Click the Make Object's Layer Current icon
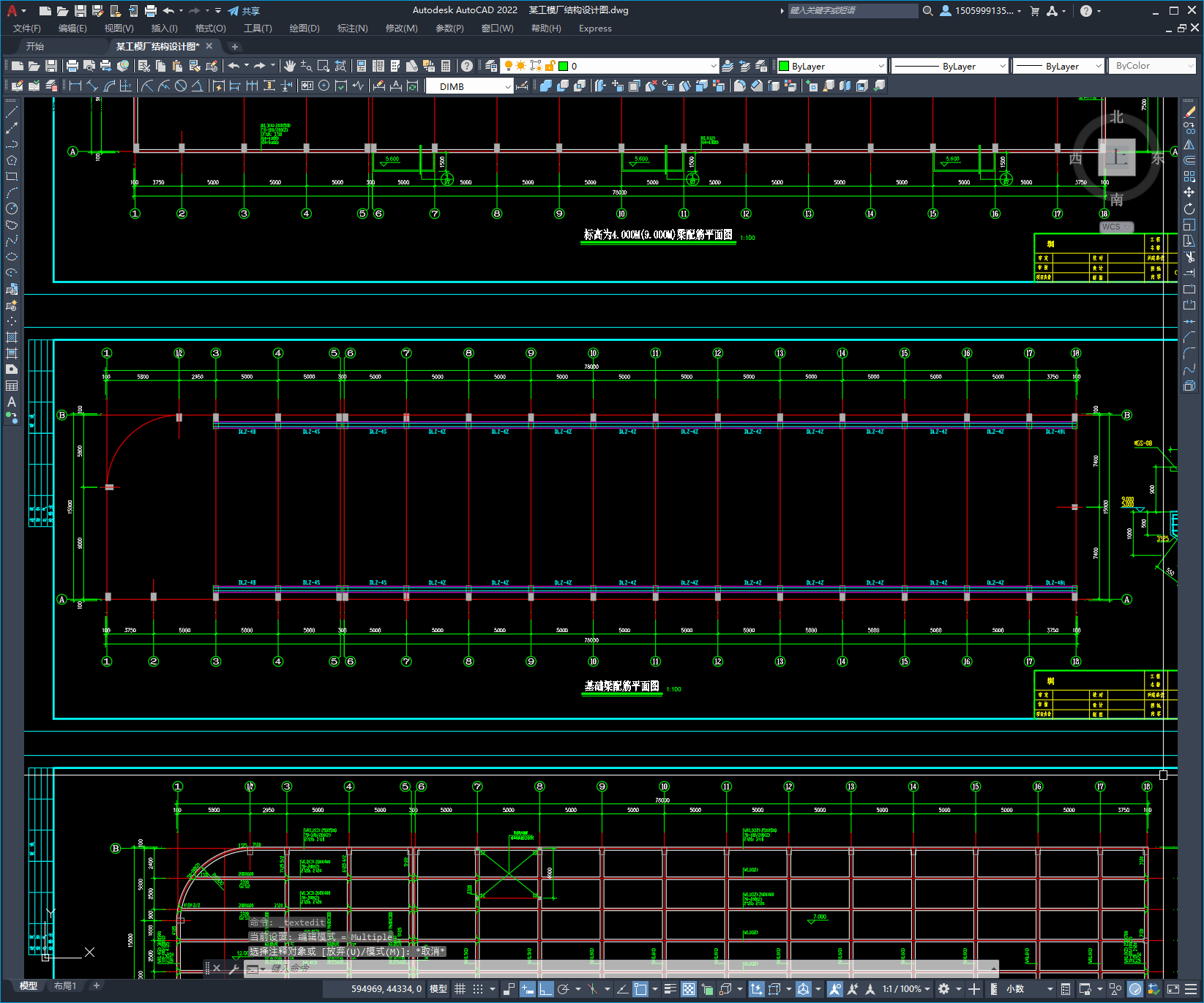 (728, 66)
